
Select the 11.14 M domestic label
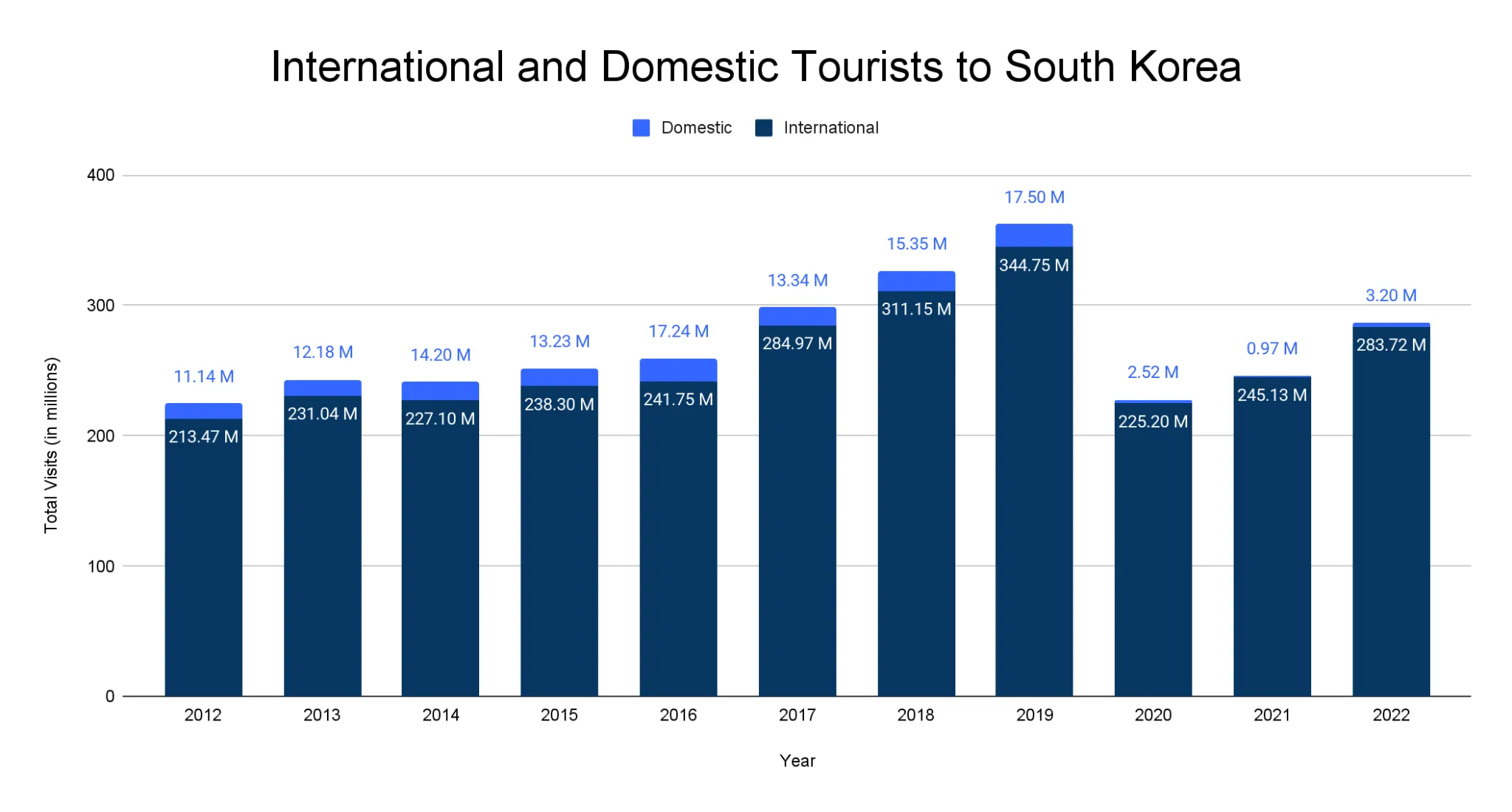point(204,376)
